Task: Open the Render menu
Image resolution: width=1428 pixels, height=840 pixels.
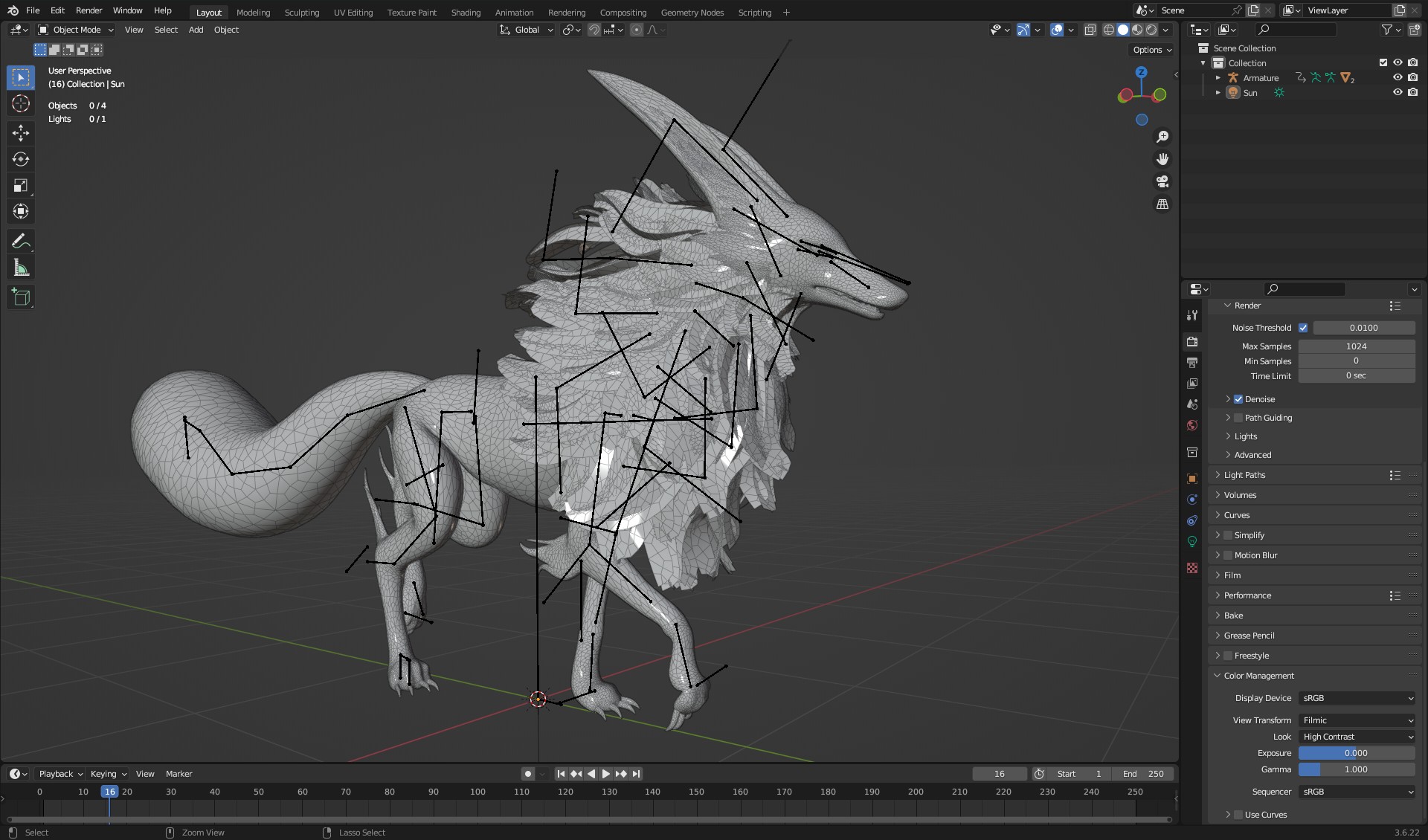Action: [89, 10]
